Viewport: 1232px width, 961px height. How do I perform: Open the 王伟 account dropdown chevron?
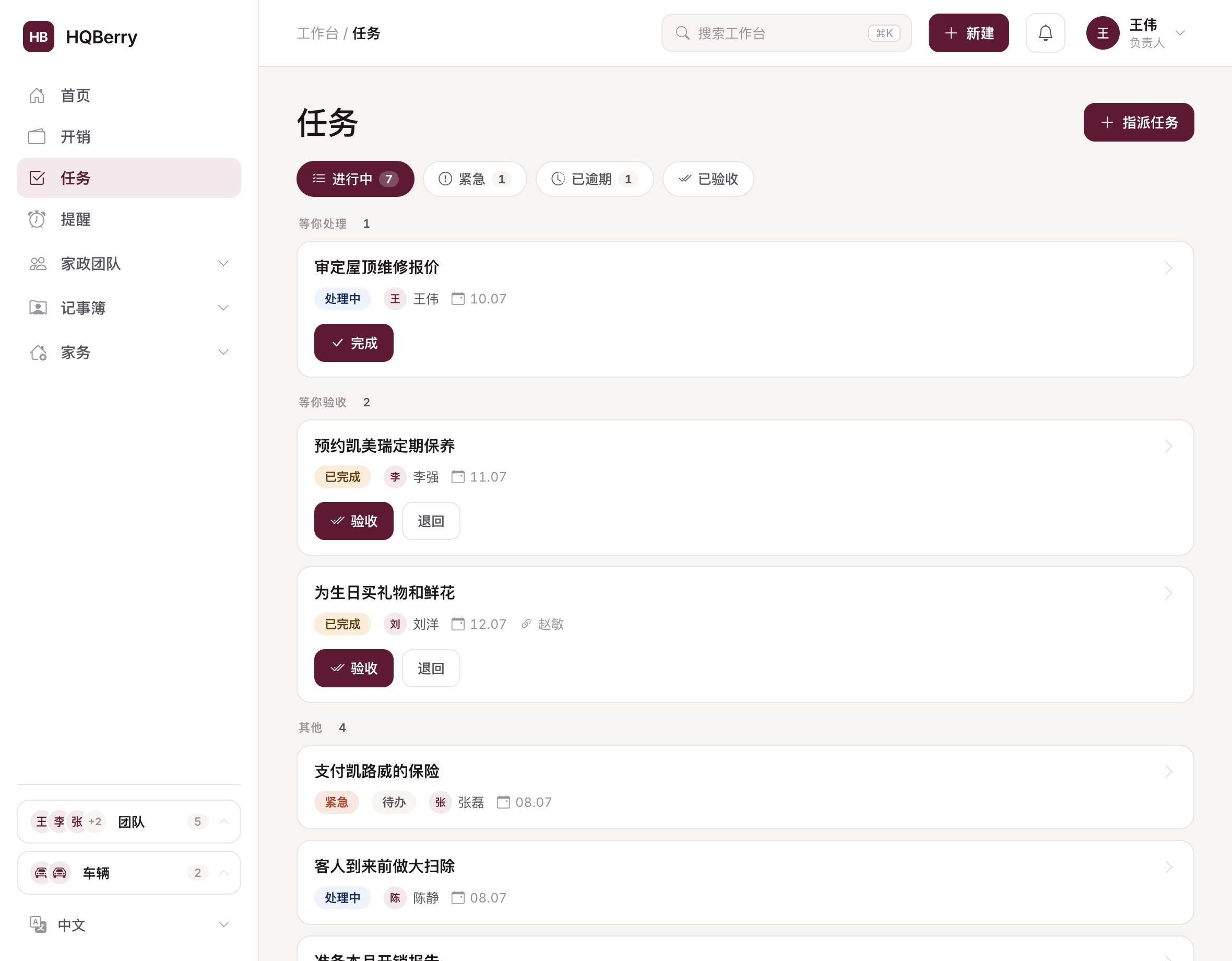(1180, 33)
